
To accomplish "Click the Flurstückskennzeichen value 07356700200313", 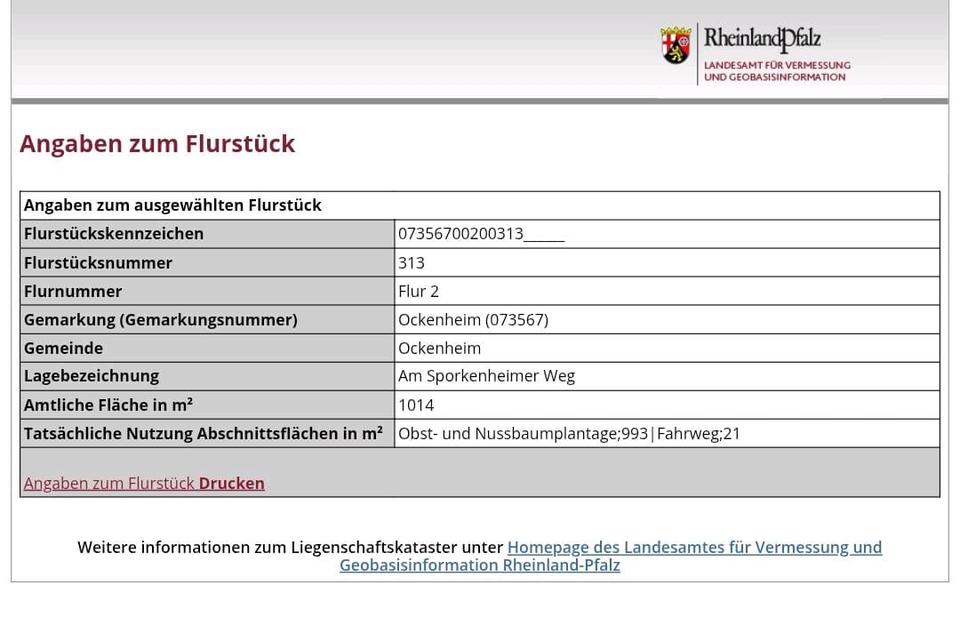I will click(461, 234).
